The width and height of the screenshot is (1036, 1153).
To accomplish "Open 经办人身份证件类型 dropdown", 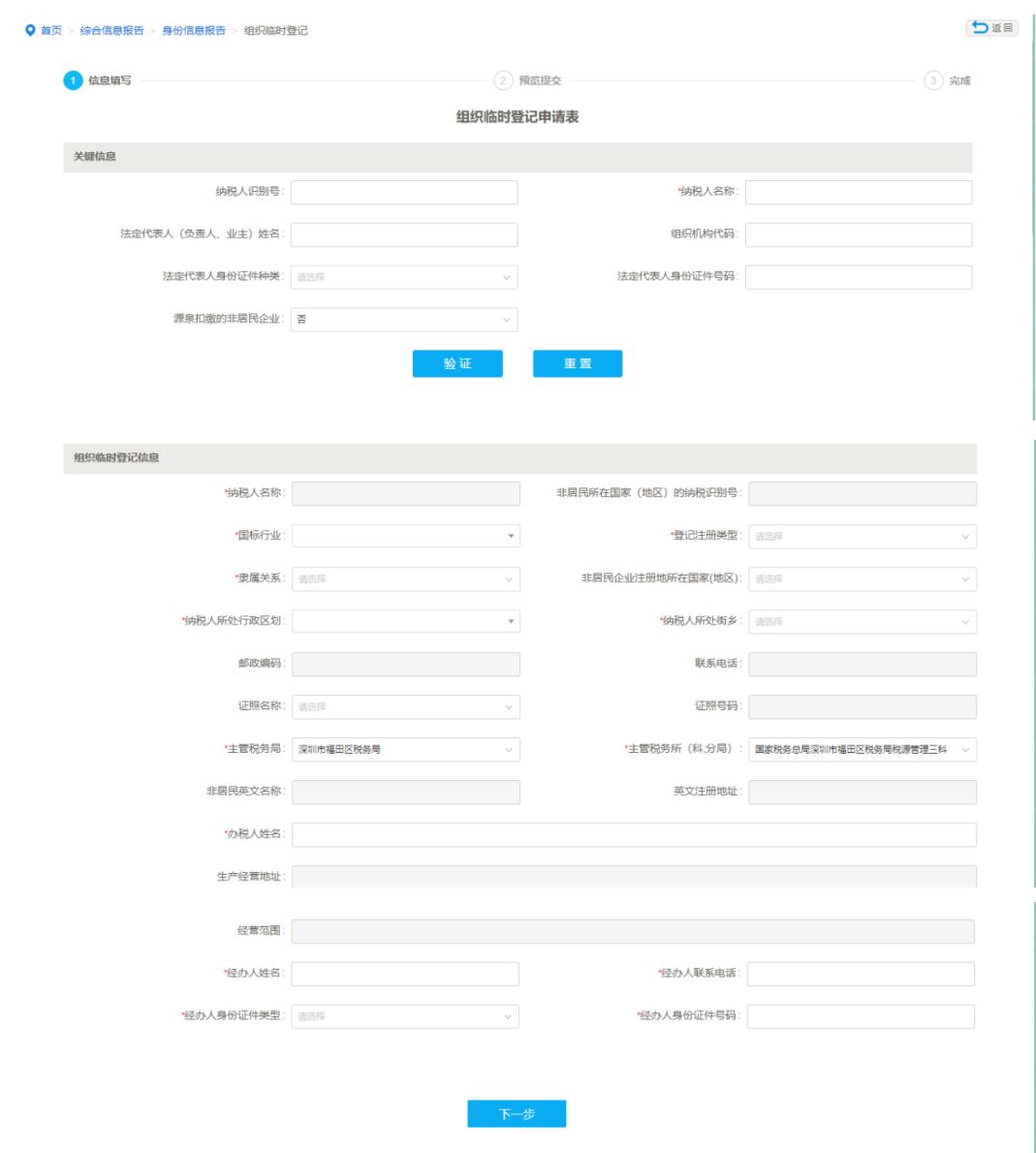I will 404,1016.
